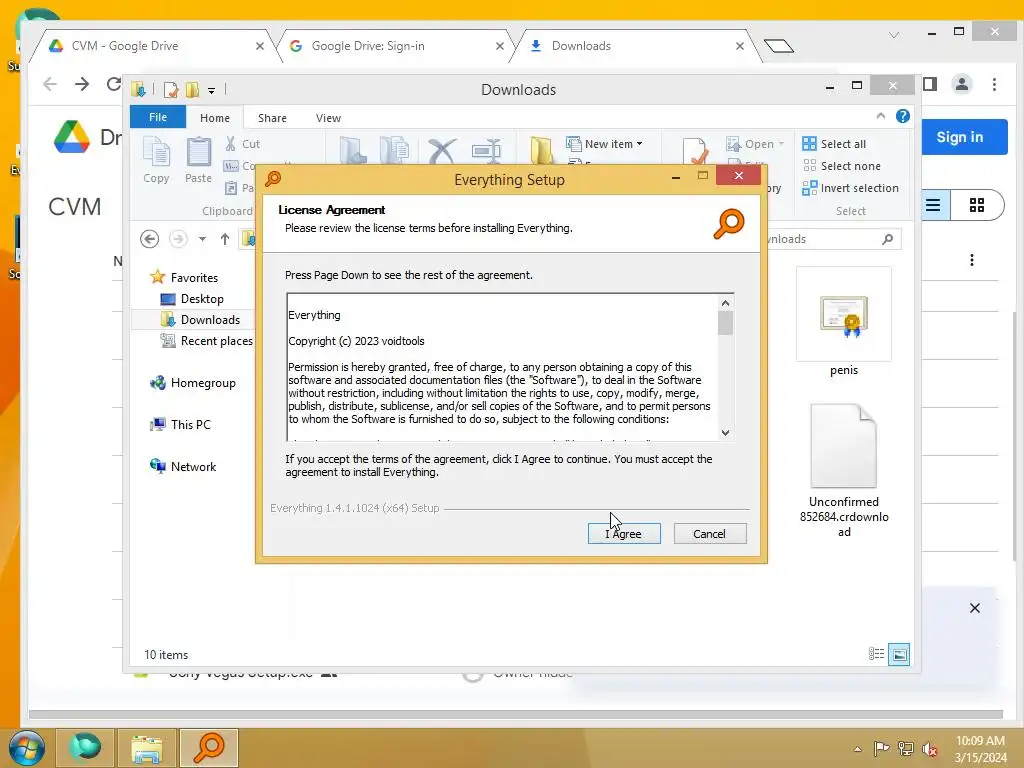The height and width of the screenshot is (768, 1024).
Task: Switch Explorer to large icons view
Action: click(x=899, y=654)
